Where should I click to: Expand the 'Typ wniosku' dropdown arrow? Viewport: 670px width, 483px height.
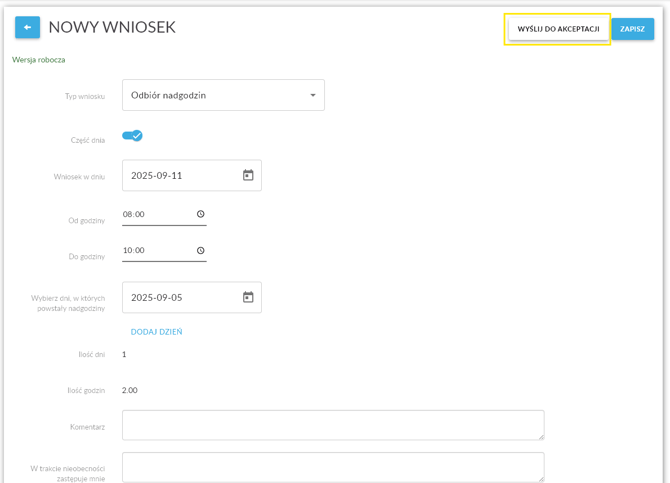(x=312, y=96)
